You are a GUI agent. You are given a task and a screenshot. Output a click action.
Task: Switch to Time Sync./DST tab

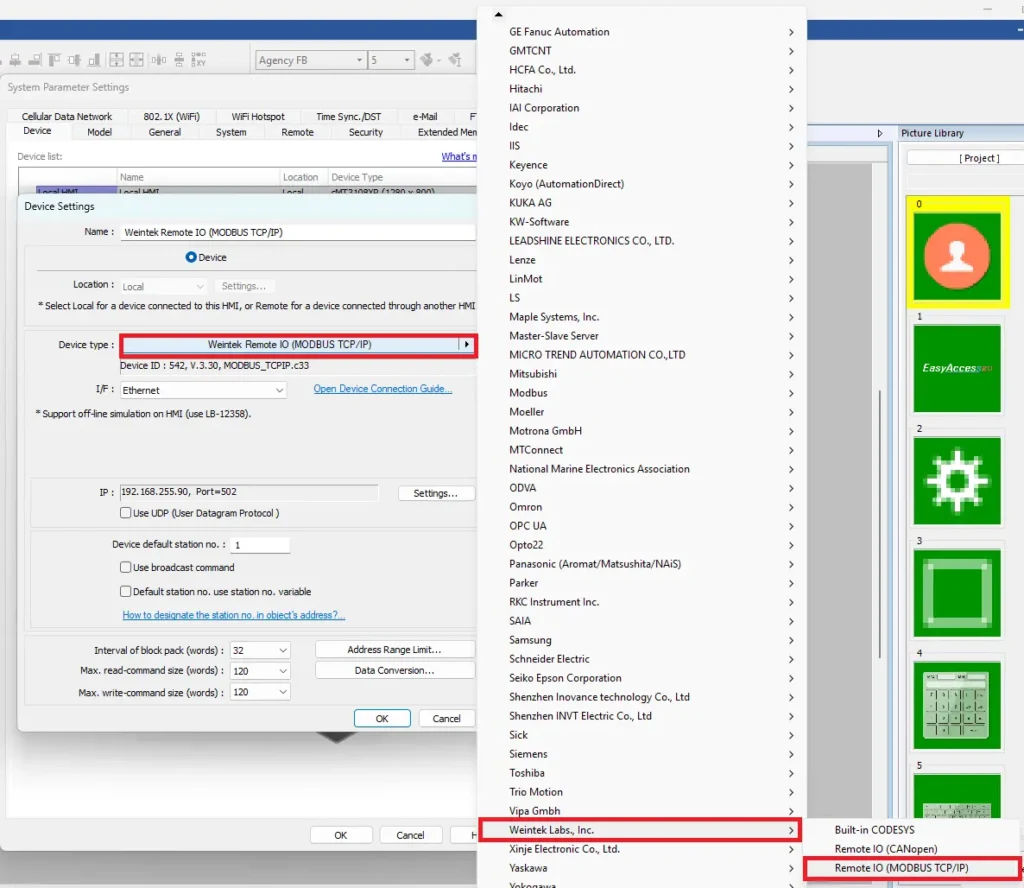[349, 116]
